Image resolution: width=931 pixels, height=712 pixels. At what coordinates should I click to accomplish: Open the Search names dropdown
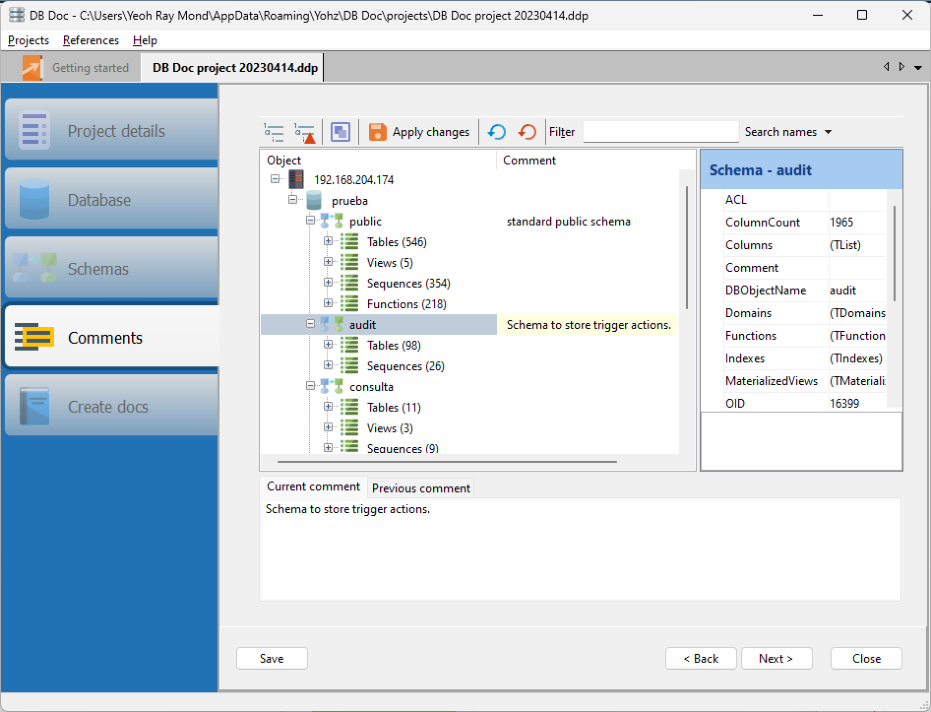[x=788, y=132]
